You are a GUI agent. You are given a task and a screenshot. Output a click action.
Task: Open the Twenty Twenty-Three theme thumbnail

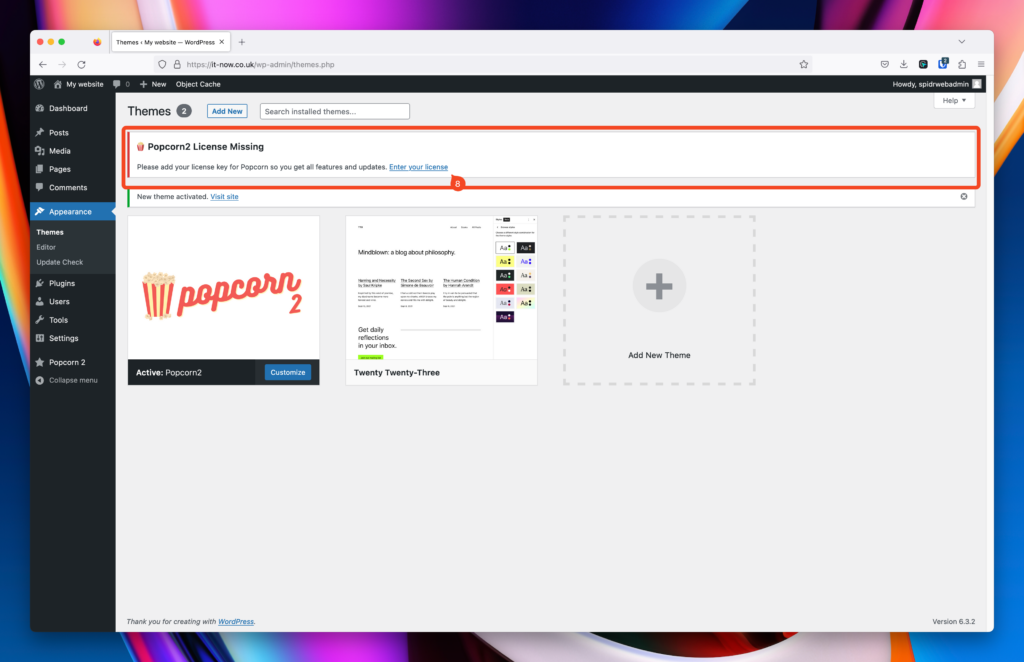[441, 288]
